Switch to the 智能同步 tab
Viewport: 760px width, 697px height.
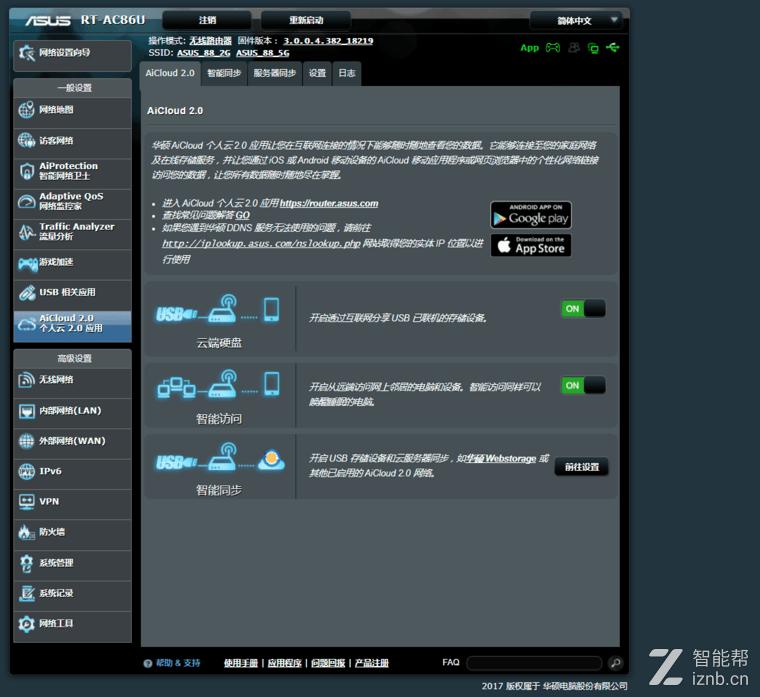[223, 73]
